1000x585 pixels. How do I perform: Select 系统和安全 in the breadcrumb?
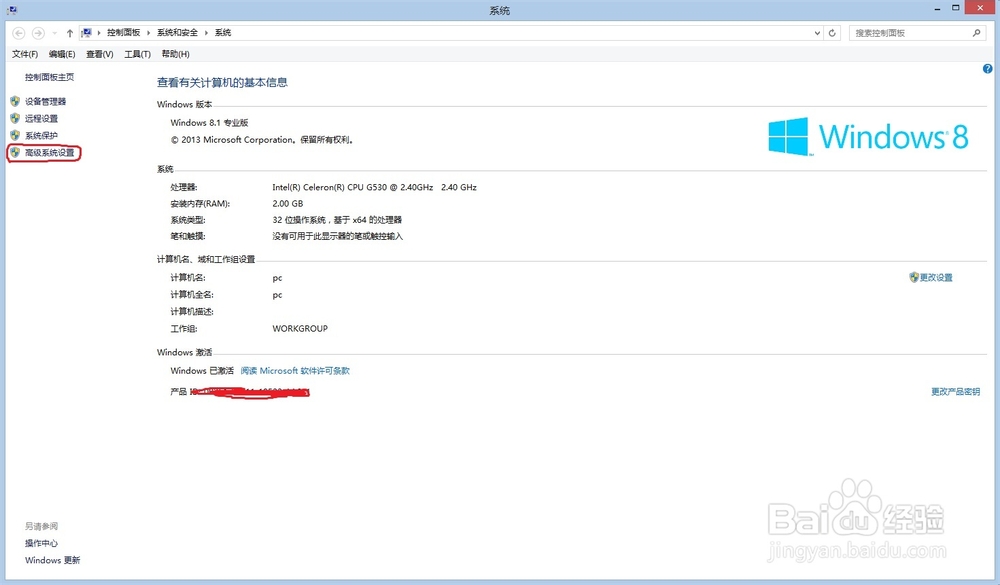pyautogui.click(x=177, y=33)
